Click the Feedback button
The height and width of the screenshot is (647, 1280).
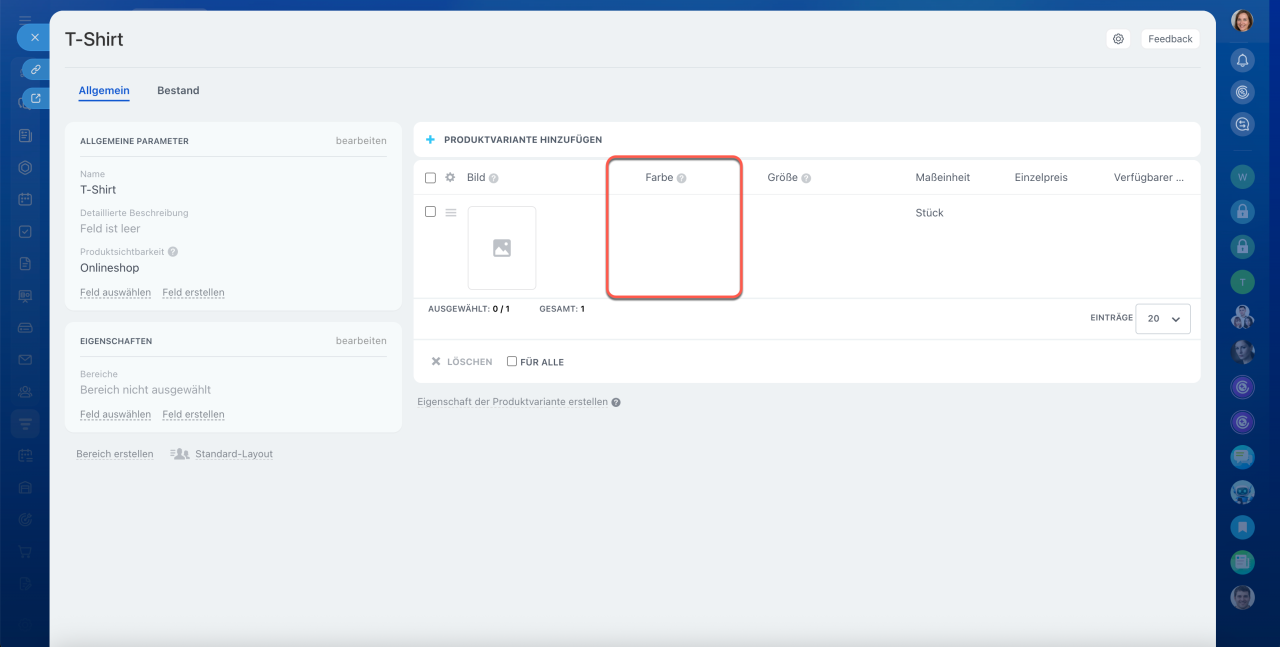1170,39
